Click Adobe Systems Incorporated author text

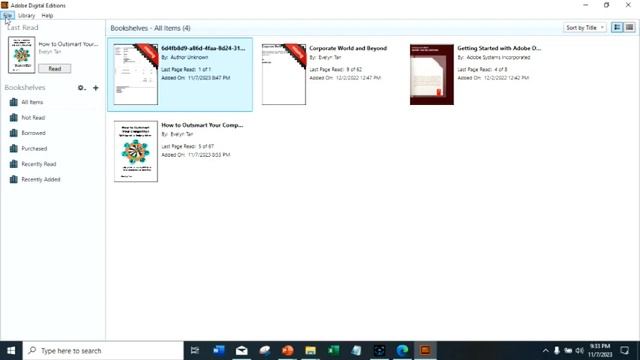(498, 58)
